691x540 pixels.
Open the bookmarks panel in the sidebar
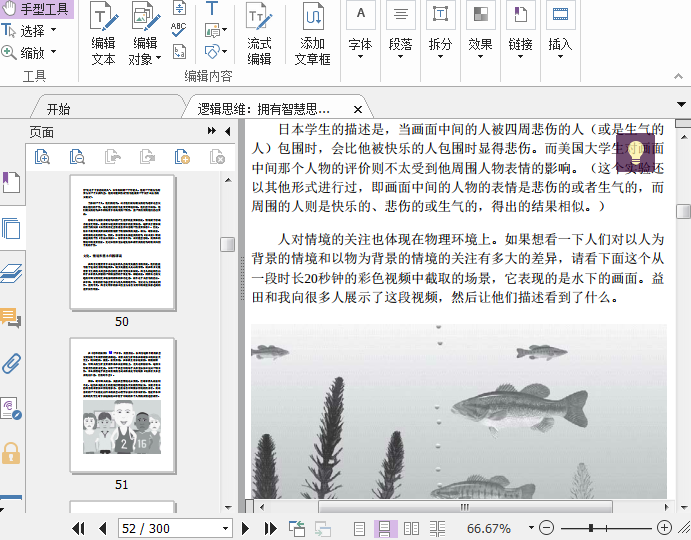pyautogui.click(x=11, y=183)
